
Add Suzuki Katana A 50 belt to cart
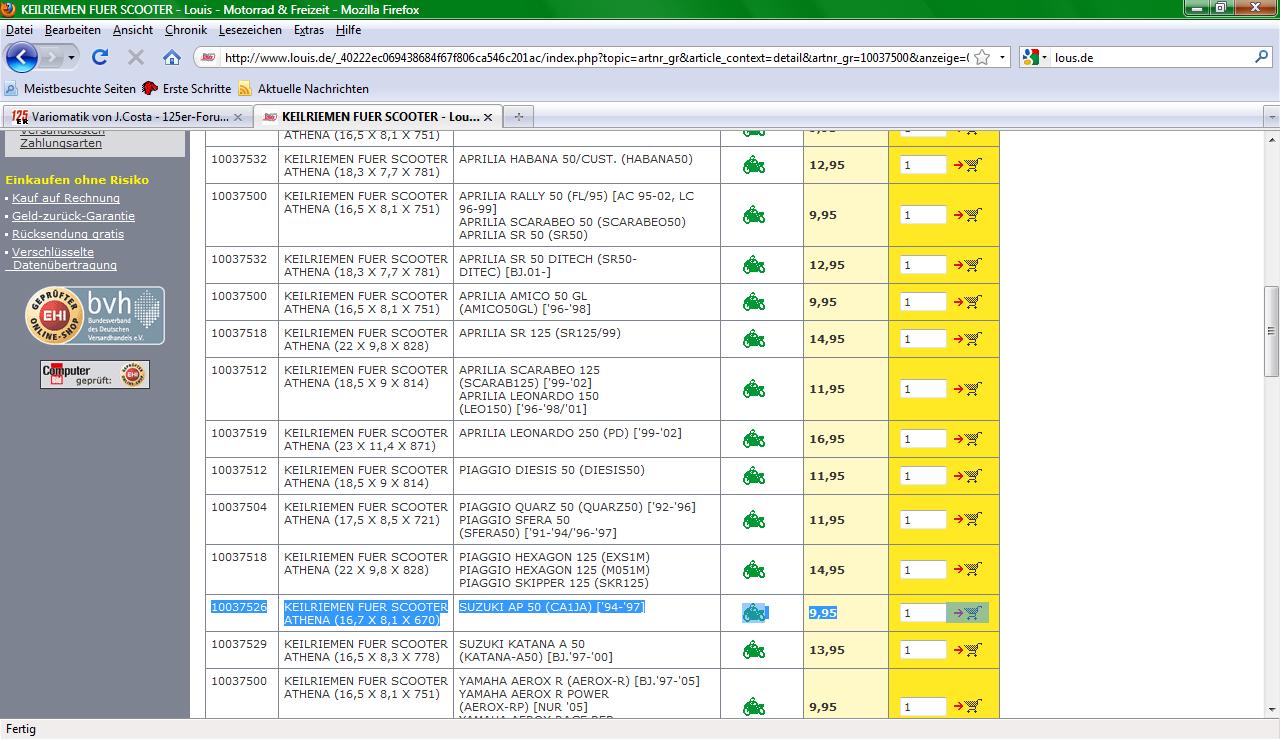(x=967, y=650)
